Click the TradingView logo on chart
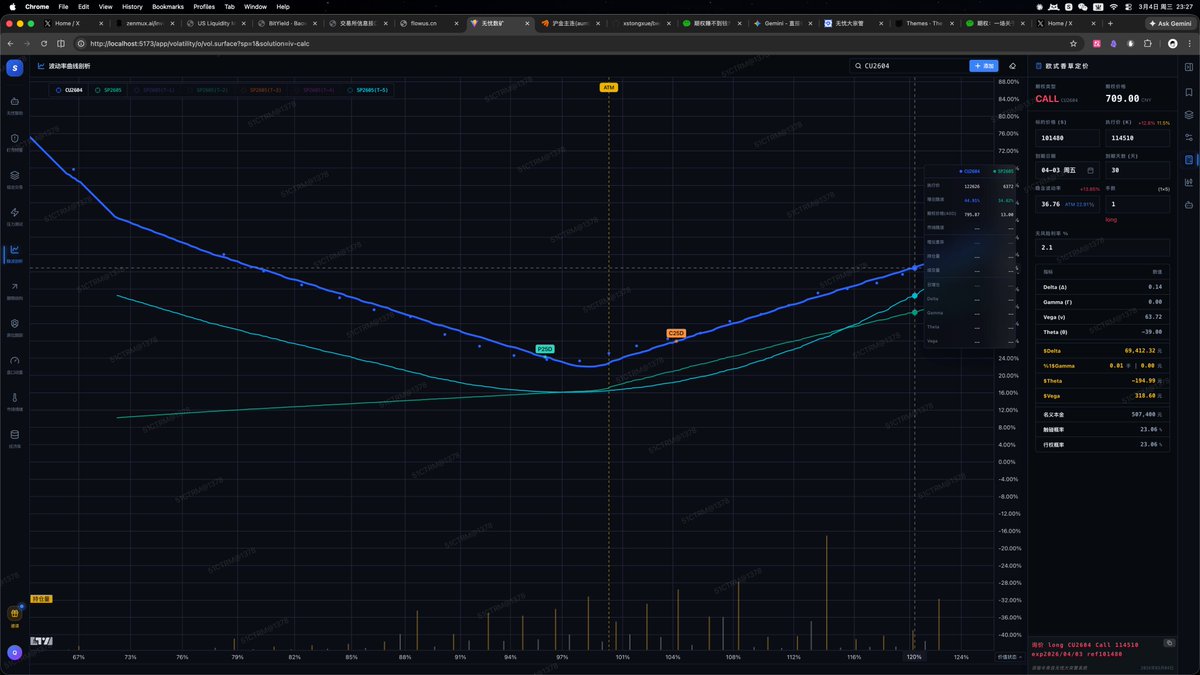 pos(41,640)
